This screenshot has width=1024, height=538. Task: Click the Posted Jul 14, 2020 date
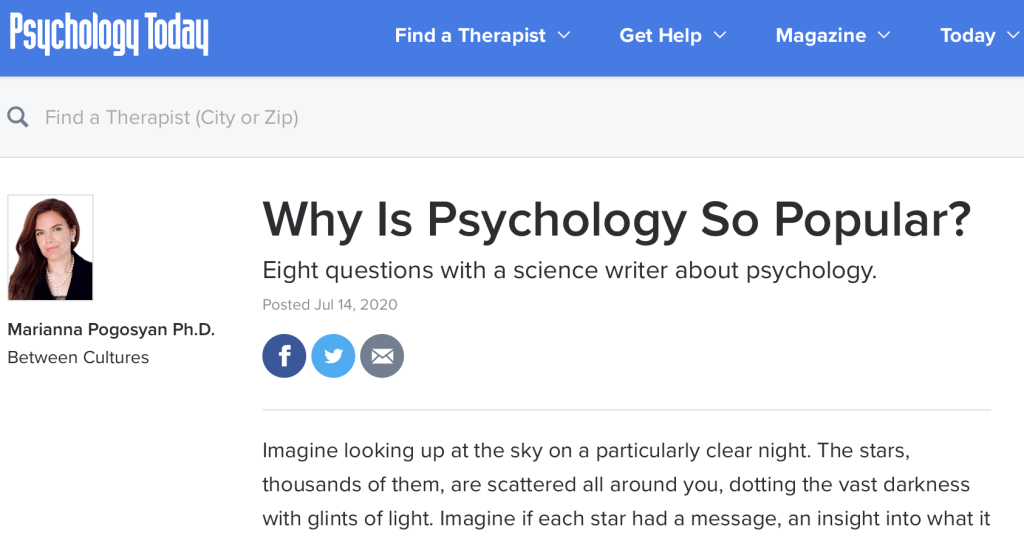pos(329,305)
